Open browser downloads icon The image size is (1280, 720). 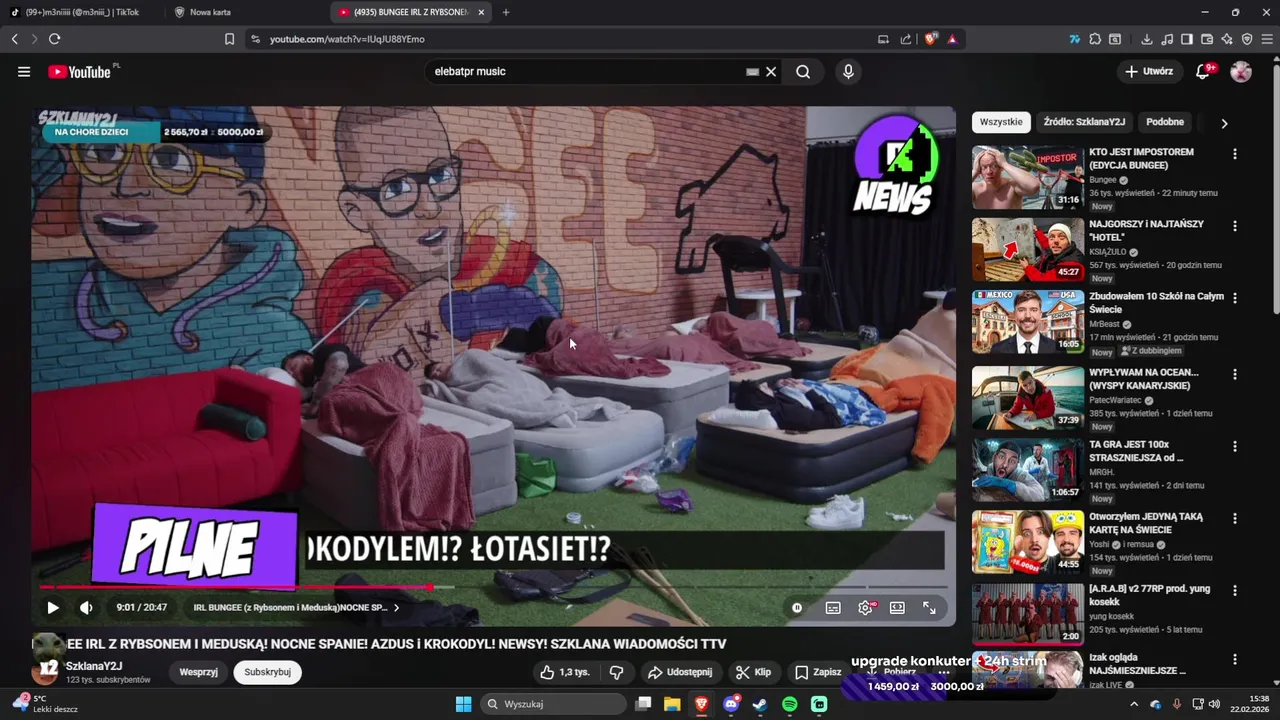pos(1147,39)
